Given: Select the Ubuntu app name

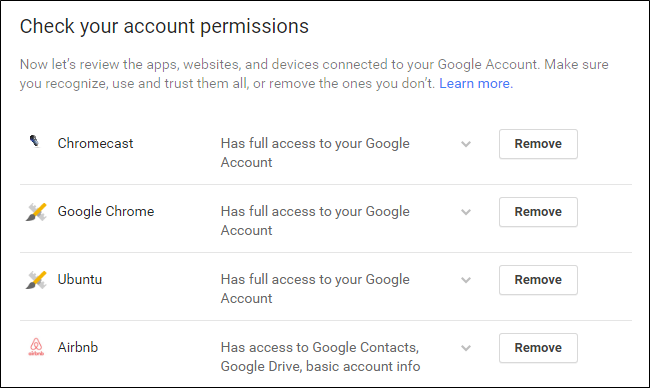Looking at the screenshot, I should click(80, 279).
